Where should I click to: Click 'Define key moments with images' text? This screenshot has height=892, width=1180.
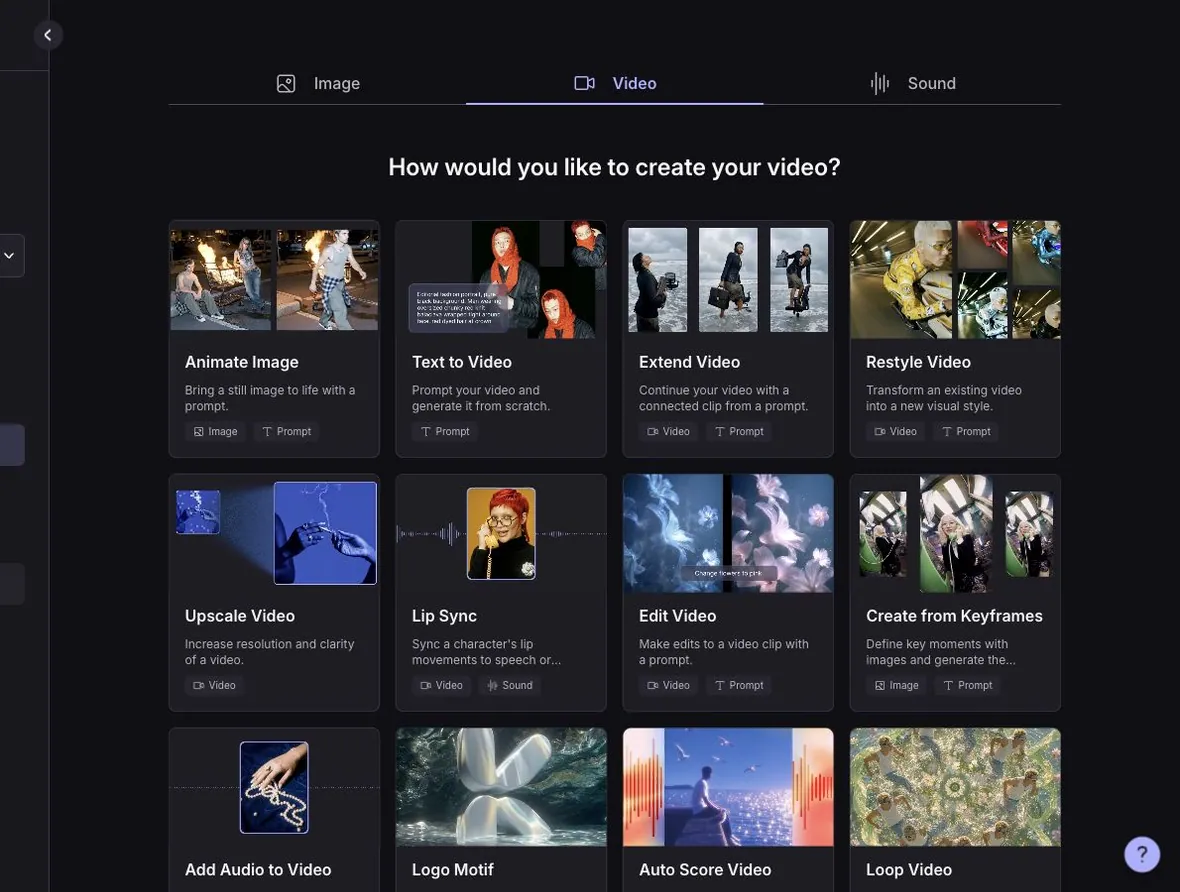(941, 651)
